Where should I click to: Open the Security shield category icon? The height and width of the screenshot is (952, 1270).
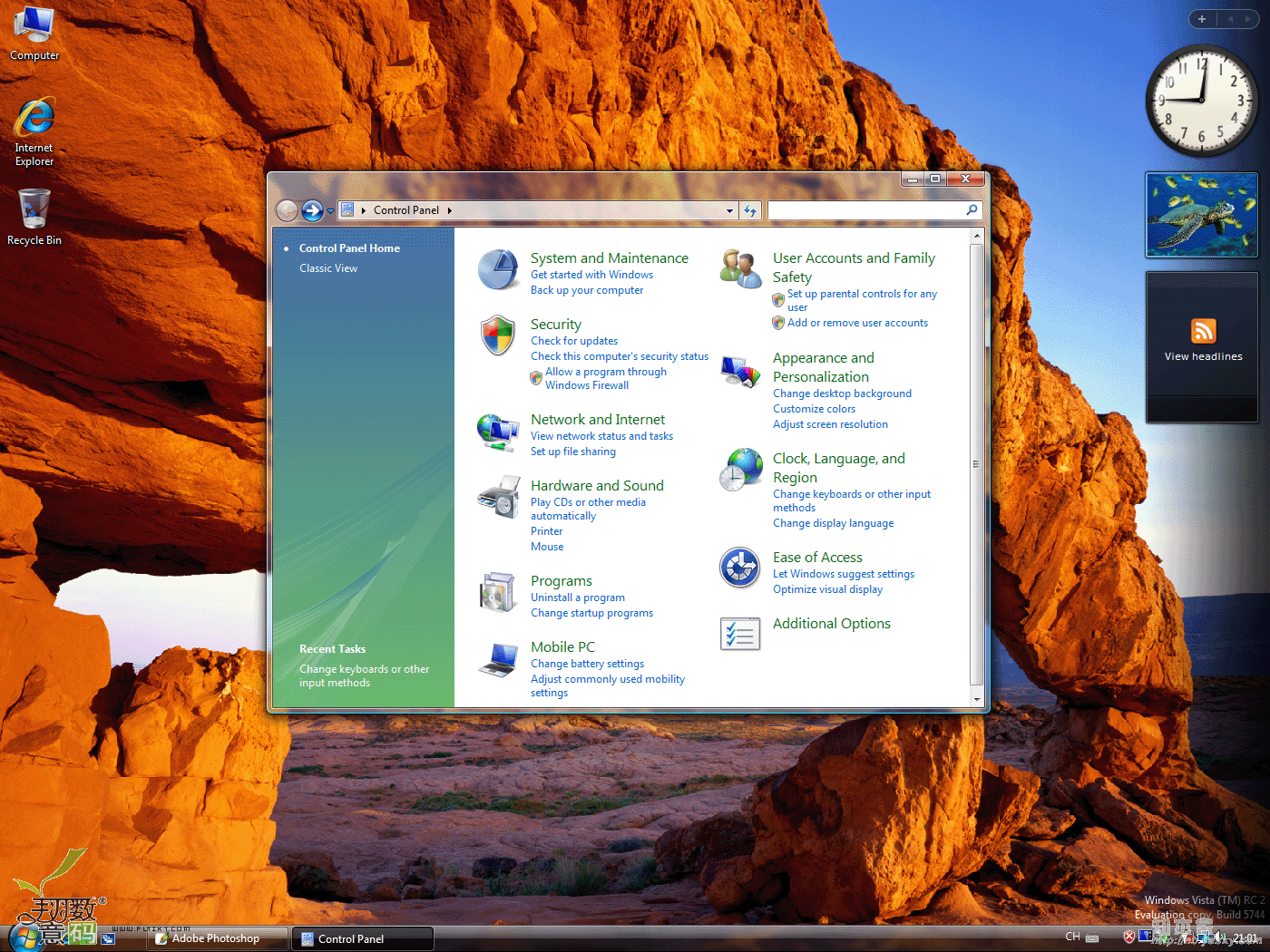point(498,335)
